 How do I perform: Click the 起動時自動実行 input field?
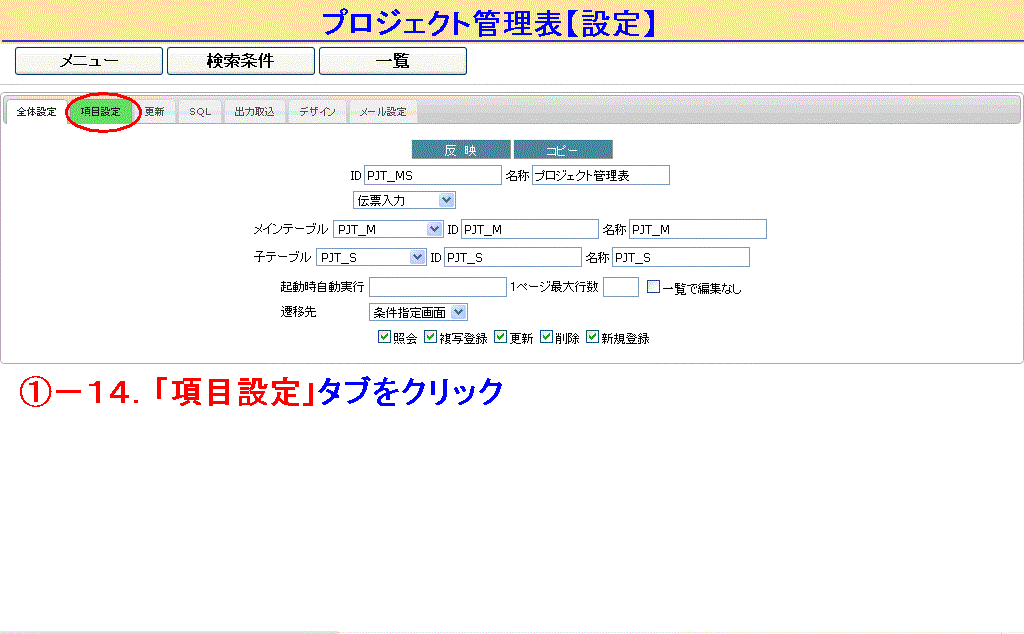(x=438, y=287)
